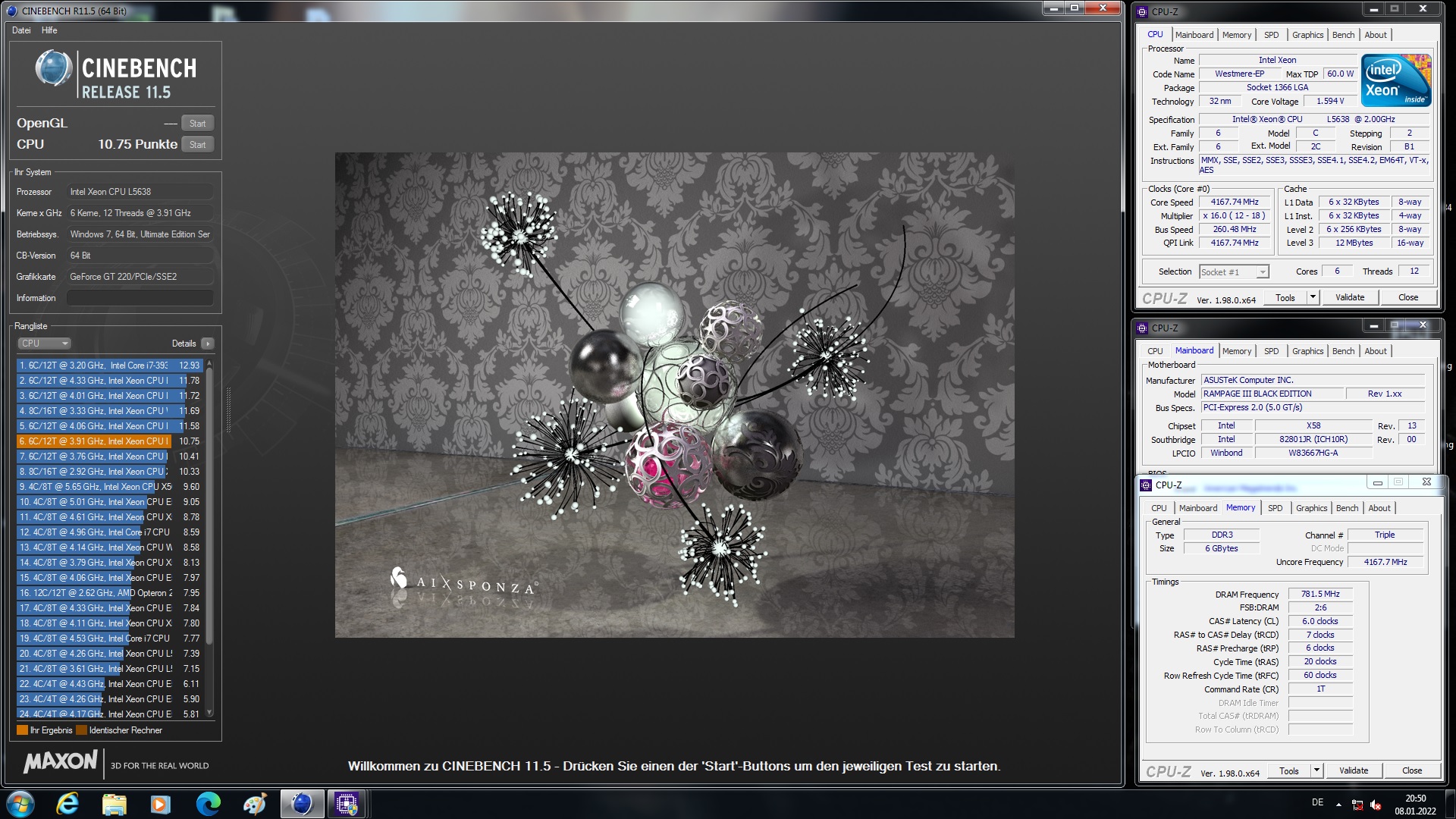This screenshot has width=1456, height=819.
Task: Open CPU tab in the Motherboard CPU-Z window
Action: pos(1154,351)
